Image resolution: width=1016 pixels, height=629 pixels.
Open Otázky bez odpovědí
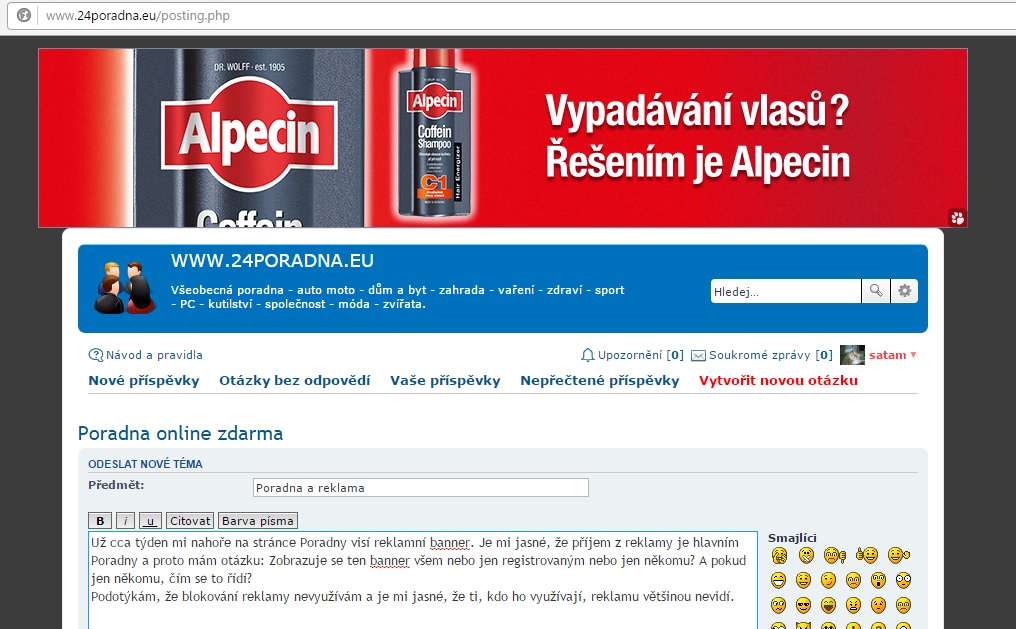click(295, 381)
